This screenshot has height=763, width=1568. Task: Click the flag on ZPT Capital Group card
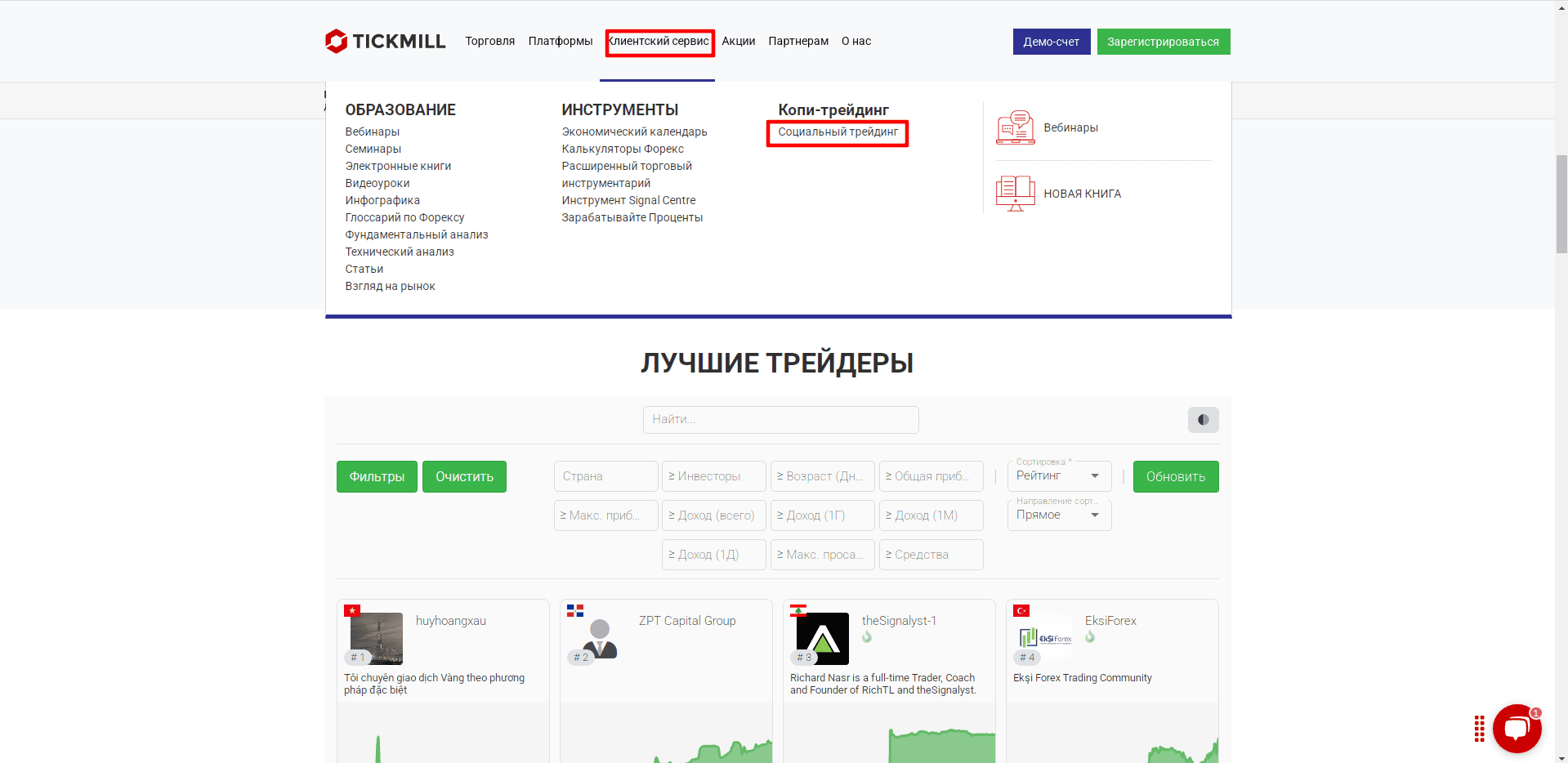(x=575, y=610)
